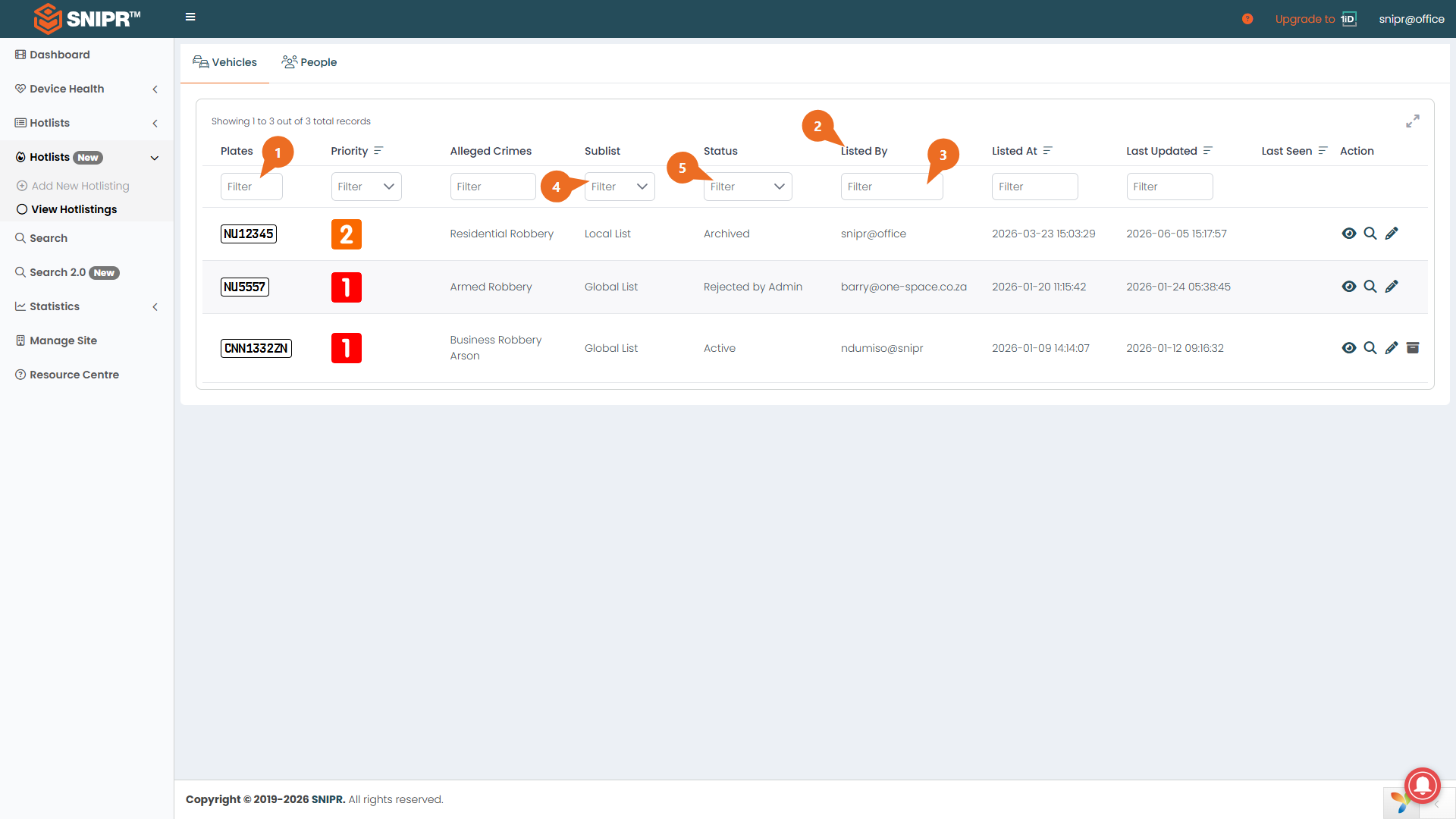Screen dimensions: 1456x819
Task: Open the Priority filter dropdown
Action: pyautogui.click(x=366, y=187)
